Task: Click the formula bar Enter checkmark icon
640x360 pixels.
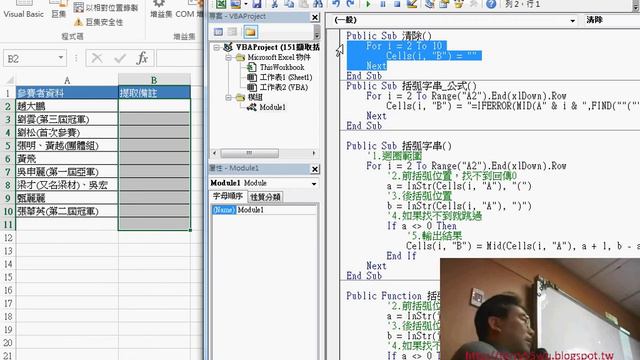Action: pos(120,58)
